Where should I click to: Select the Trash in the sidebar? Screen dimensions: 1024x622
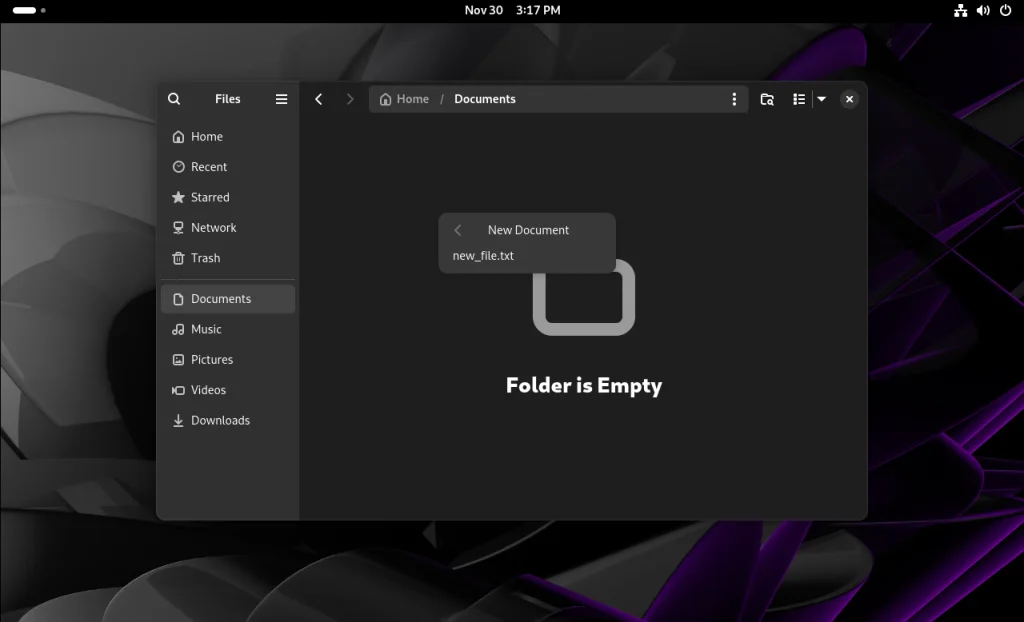(205, 258)
